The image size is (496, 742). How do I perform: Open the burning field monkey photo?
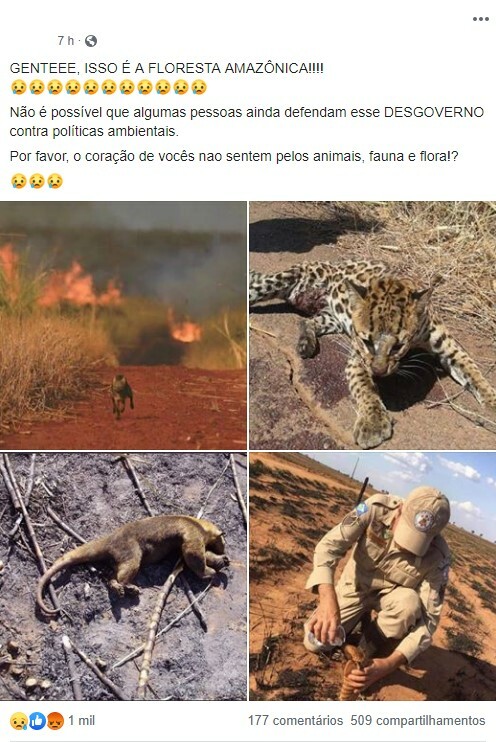pyautogui.click(x=123, y=326)
